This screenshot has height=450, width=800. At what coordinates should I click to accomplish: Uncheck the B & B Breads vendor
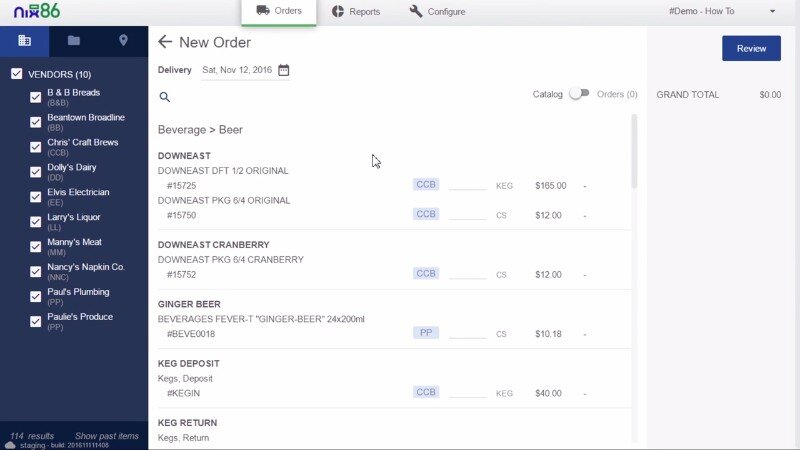[x=36, y=97]
